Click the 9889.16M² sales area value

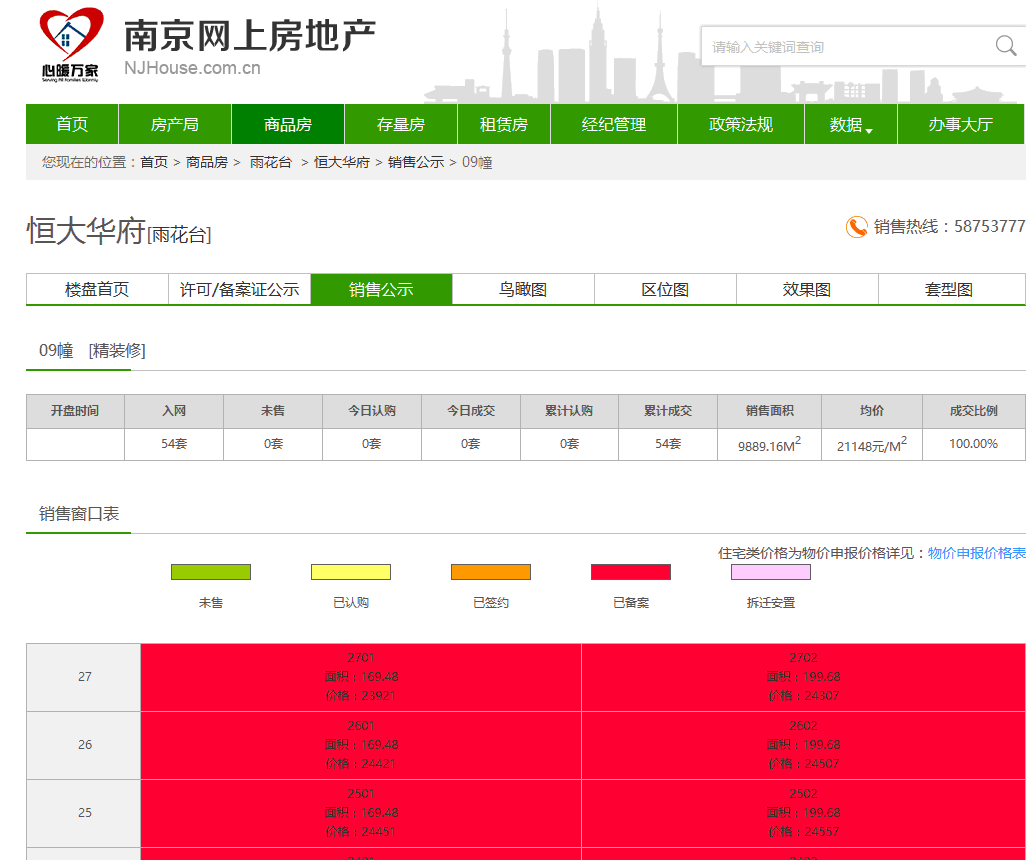click(x=770, y=445)
